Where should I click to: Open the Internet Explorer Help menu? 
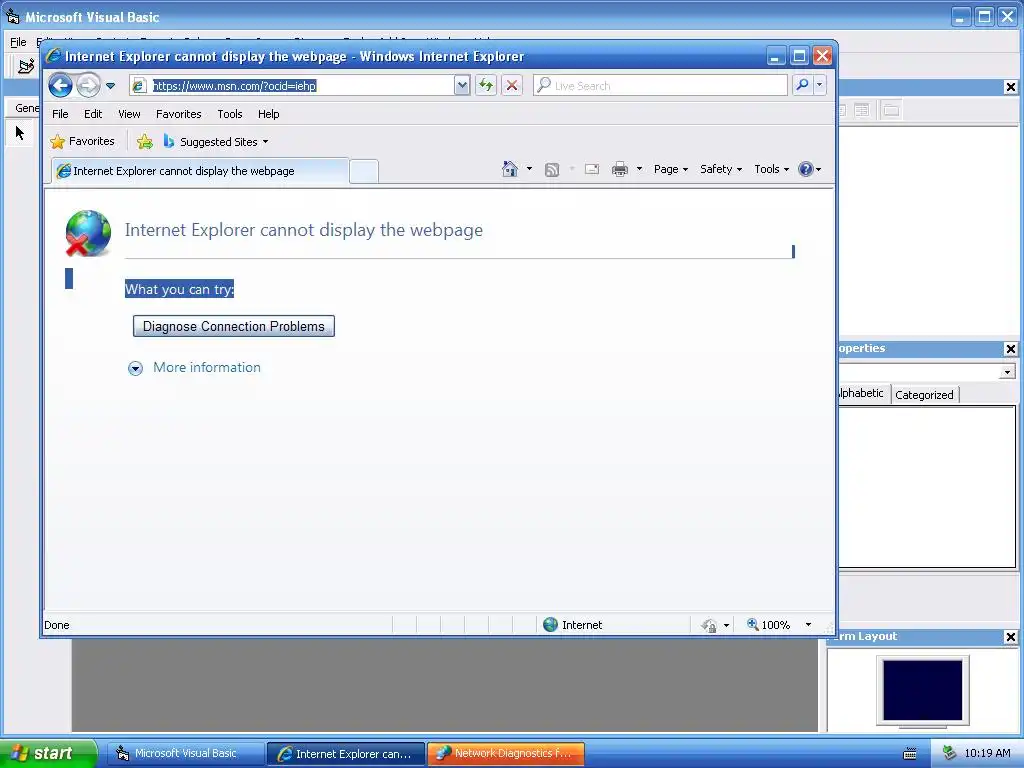(268, 114)
